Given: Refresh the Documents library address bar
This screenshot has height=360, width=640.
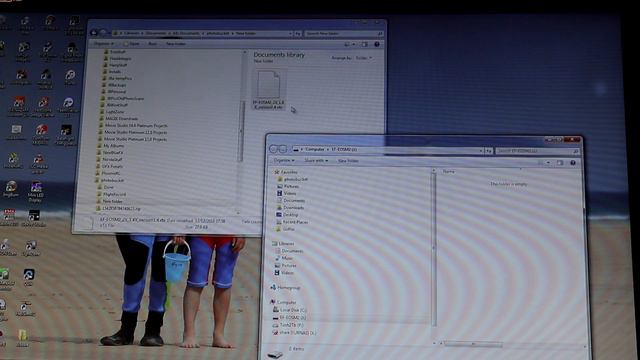Looking at the screenshot, I should pyautogui.click(x=298, y=33).
